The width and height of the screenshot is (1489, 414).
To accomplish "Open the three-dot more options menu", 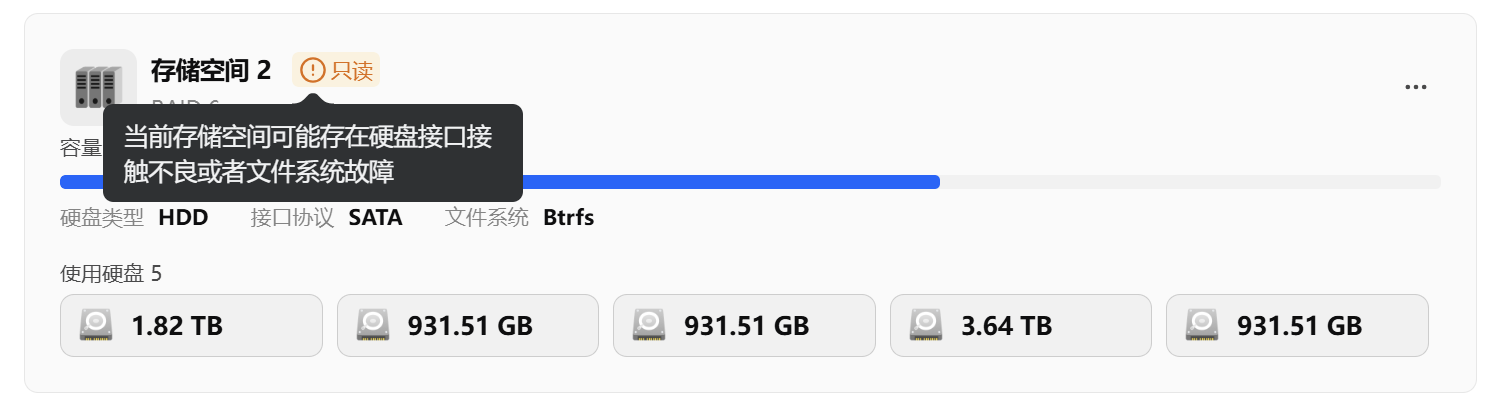I will 1415,87.
